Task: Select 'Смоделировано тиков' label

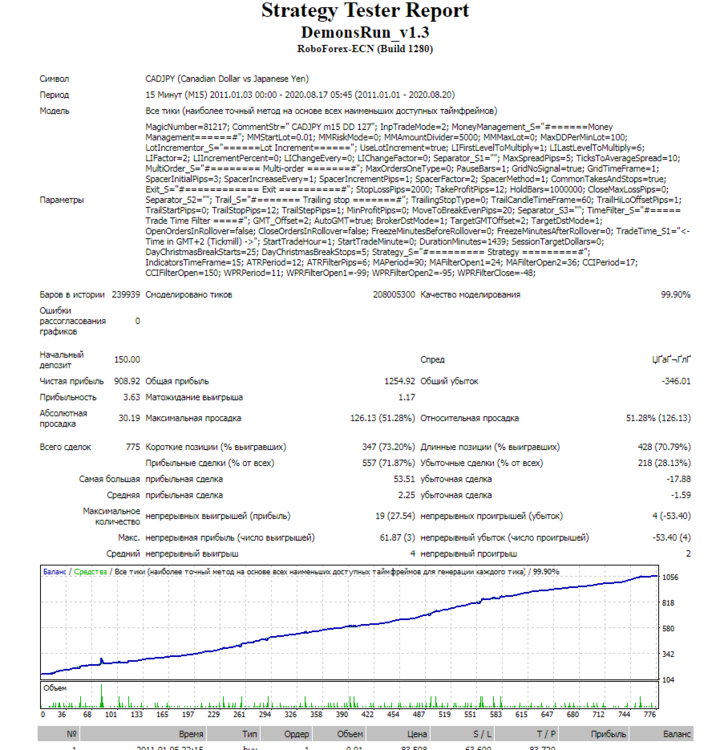Action: [189, 295]
